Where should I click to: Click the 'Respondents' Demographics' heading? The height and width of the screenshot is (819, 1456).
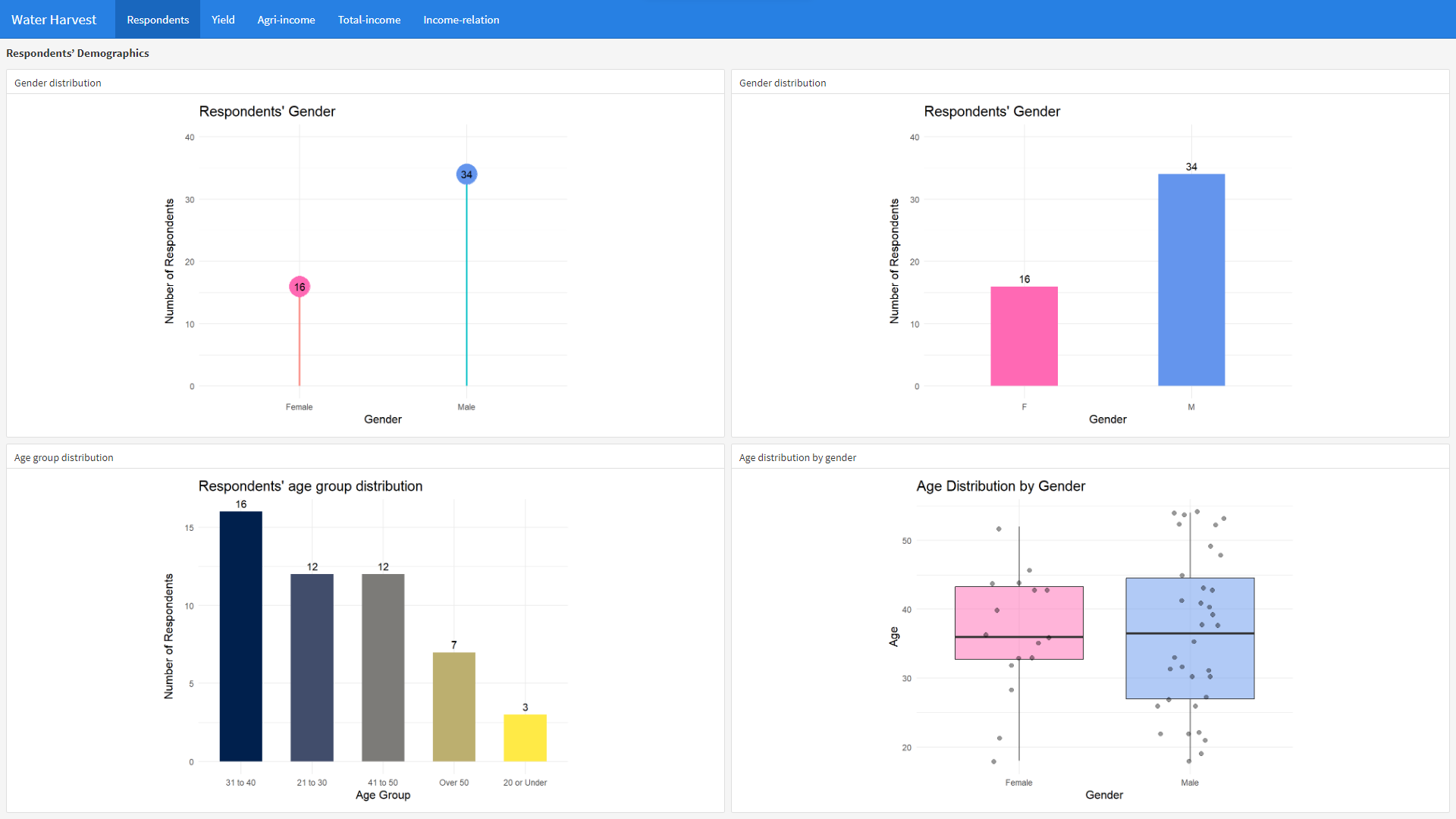77,53
